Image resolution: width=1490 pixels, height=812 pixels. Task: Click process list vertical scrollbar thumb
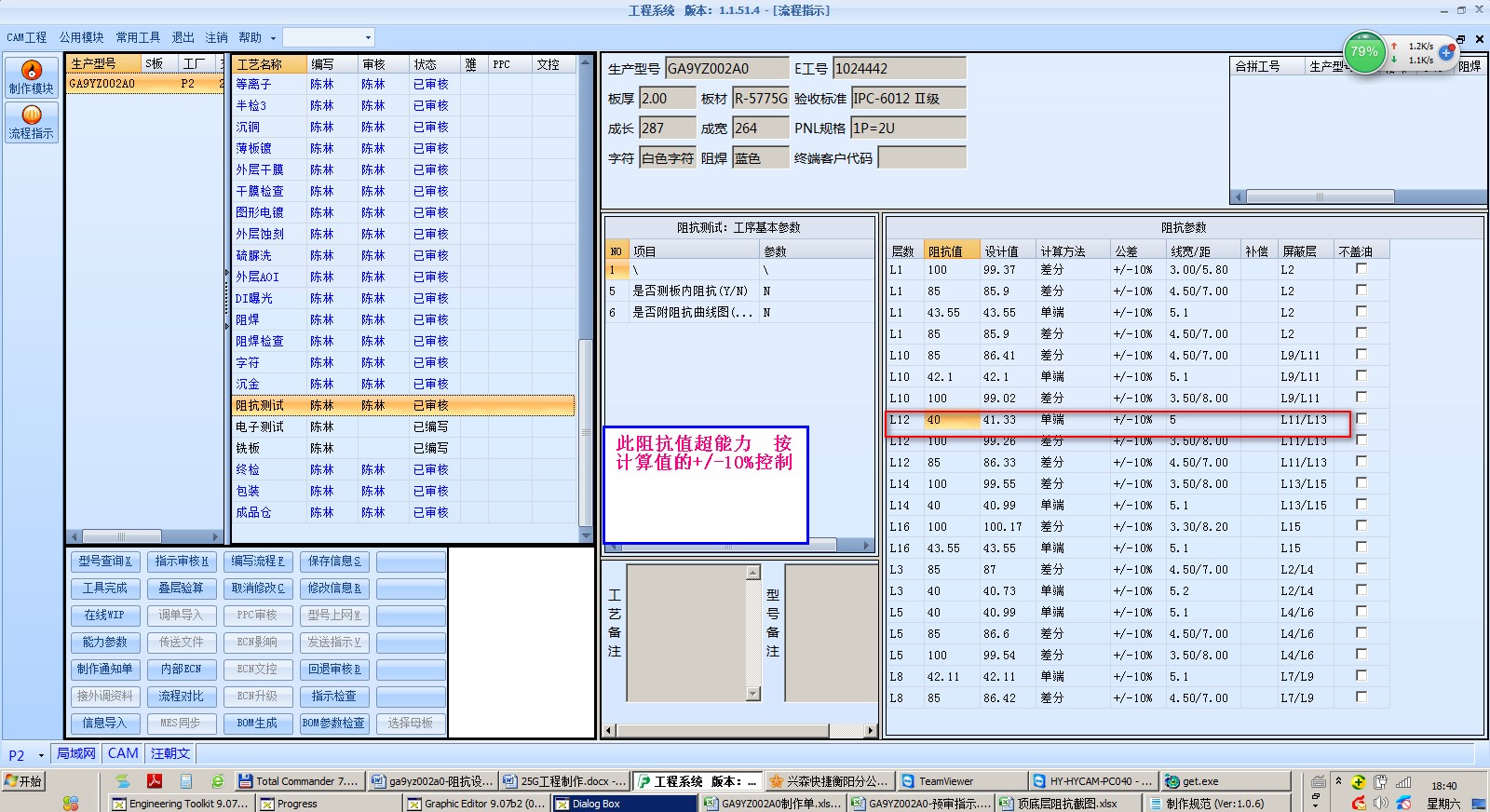586,431
